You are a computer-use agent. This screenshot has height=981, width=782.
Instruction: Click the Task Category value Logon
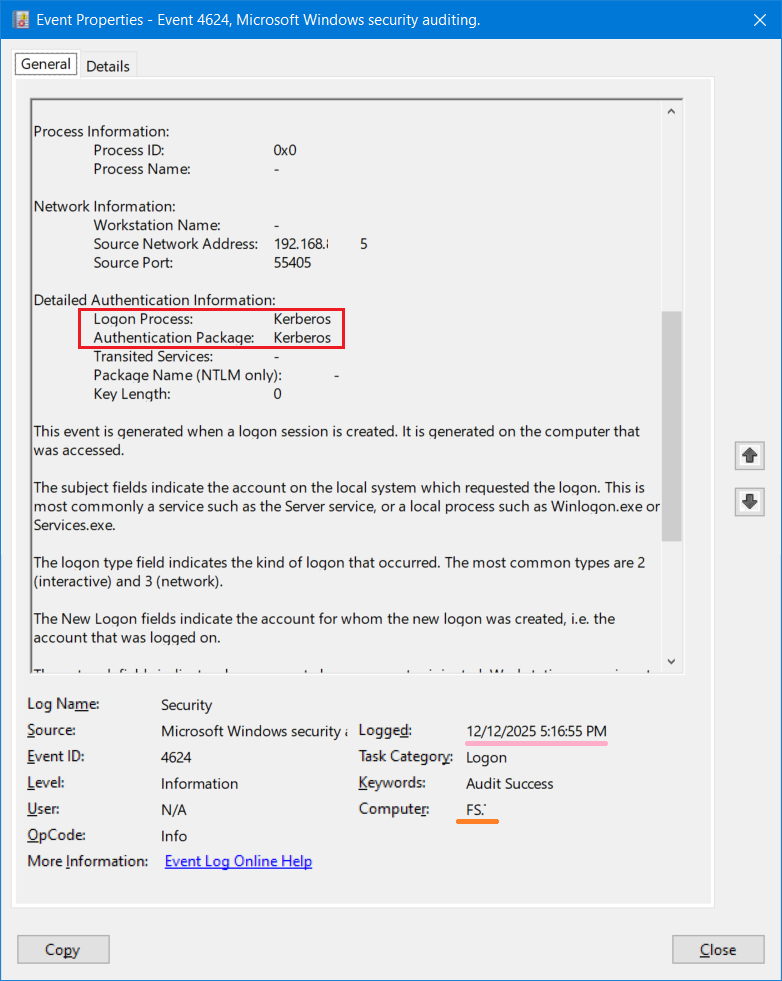(486, 758)
